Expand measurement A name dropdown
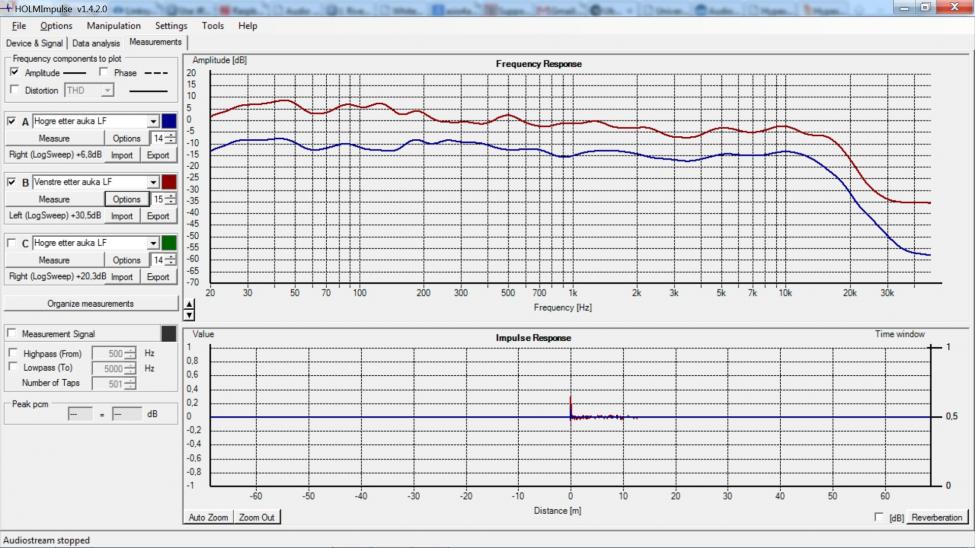Image resolution: width=975 pixels, height=548 pixels. tap(153, 121)
